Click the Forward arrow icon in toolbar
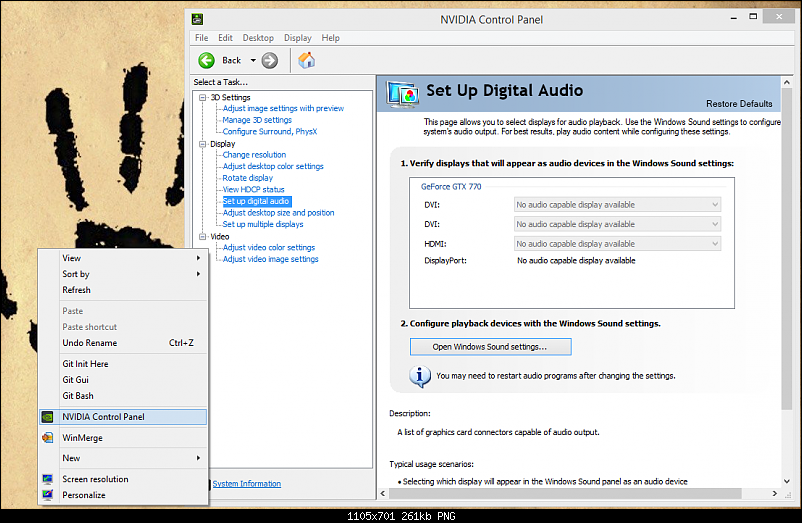802x523 pixels. click(270, 60)
